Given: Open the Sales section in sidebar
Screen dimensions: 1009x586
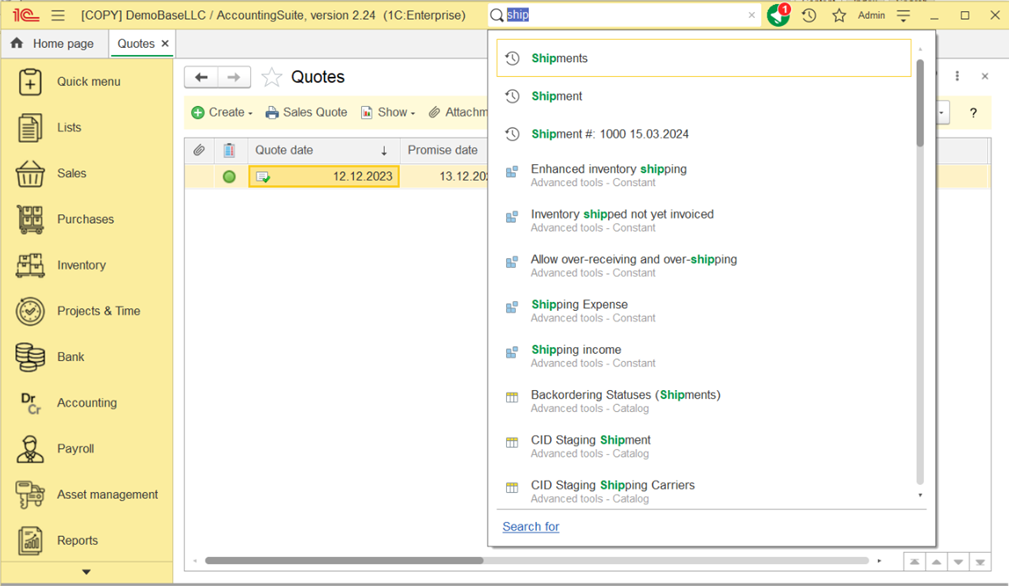Looking at the screenshot, I should click(x=71, y=174).
